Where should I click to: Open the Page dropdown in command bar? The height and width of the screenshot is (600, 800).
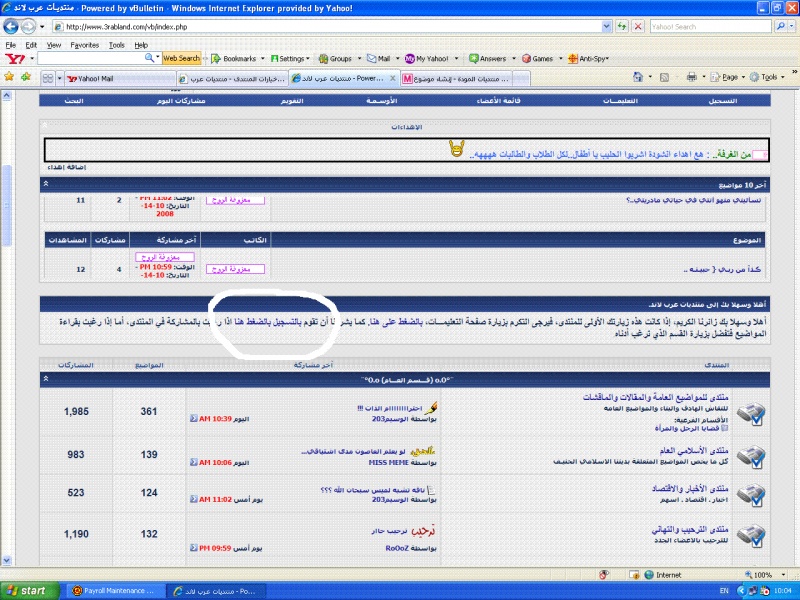[x=730, y=77]
